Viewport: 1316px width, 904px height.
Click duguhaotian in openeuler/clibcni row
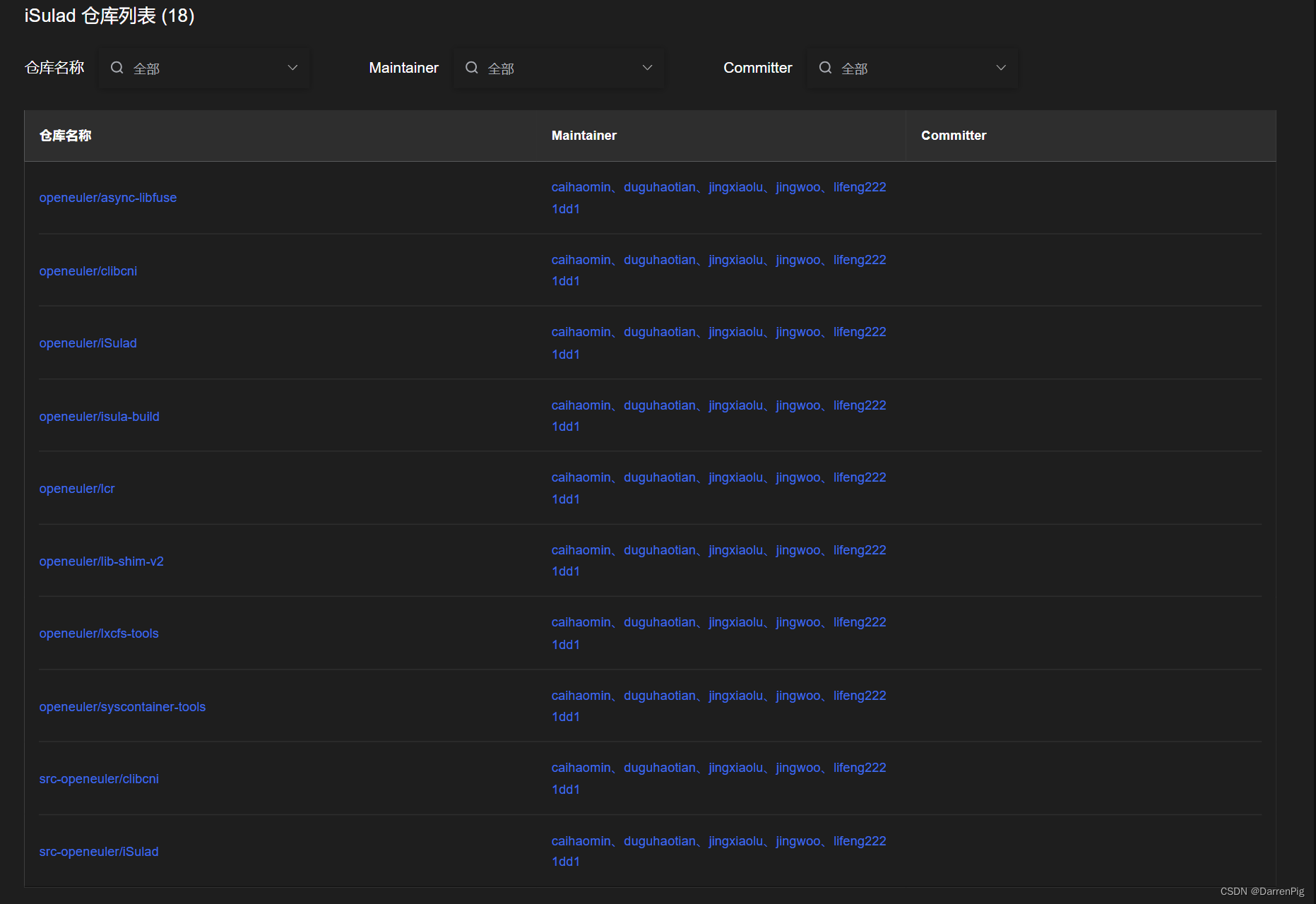coord(660,260)
